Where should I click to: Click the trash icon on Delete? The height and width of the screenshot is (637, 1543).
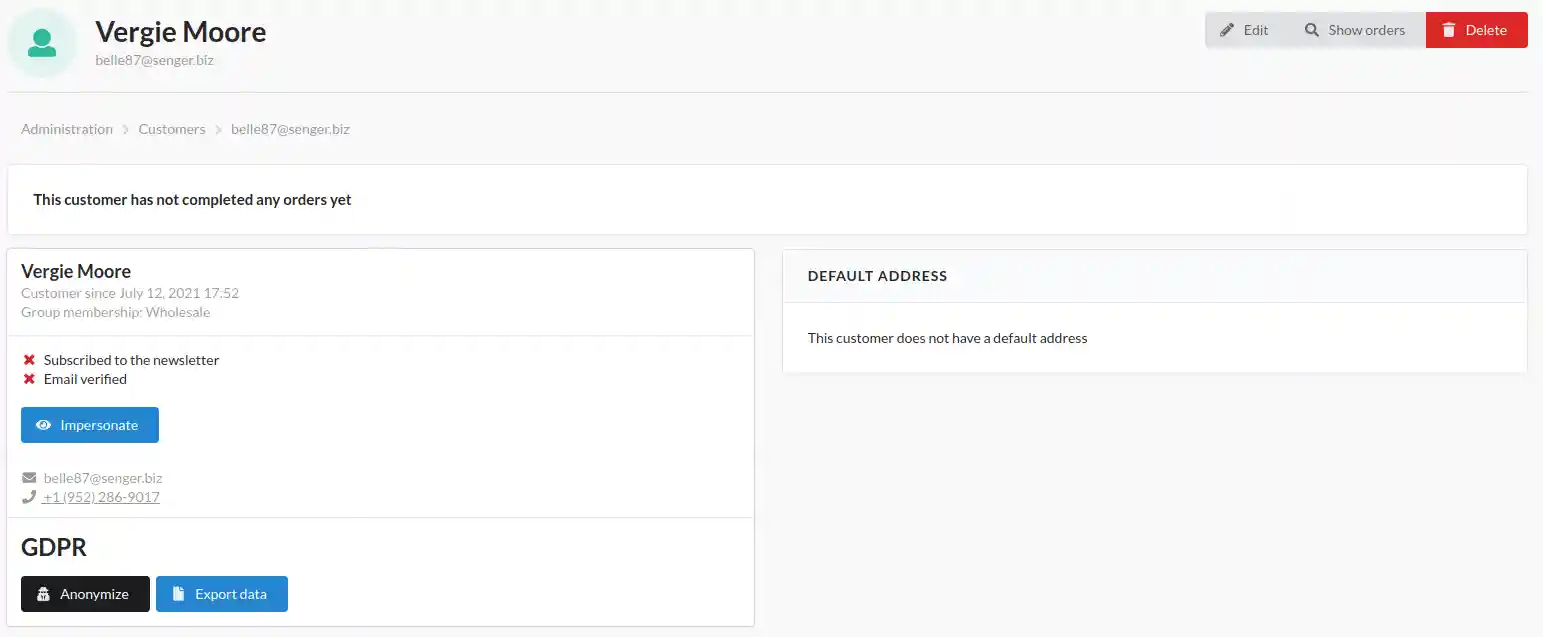[x=1448, y=30]
